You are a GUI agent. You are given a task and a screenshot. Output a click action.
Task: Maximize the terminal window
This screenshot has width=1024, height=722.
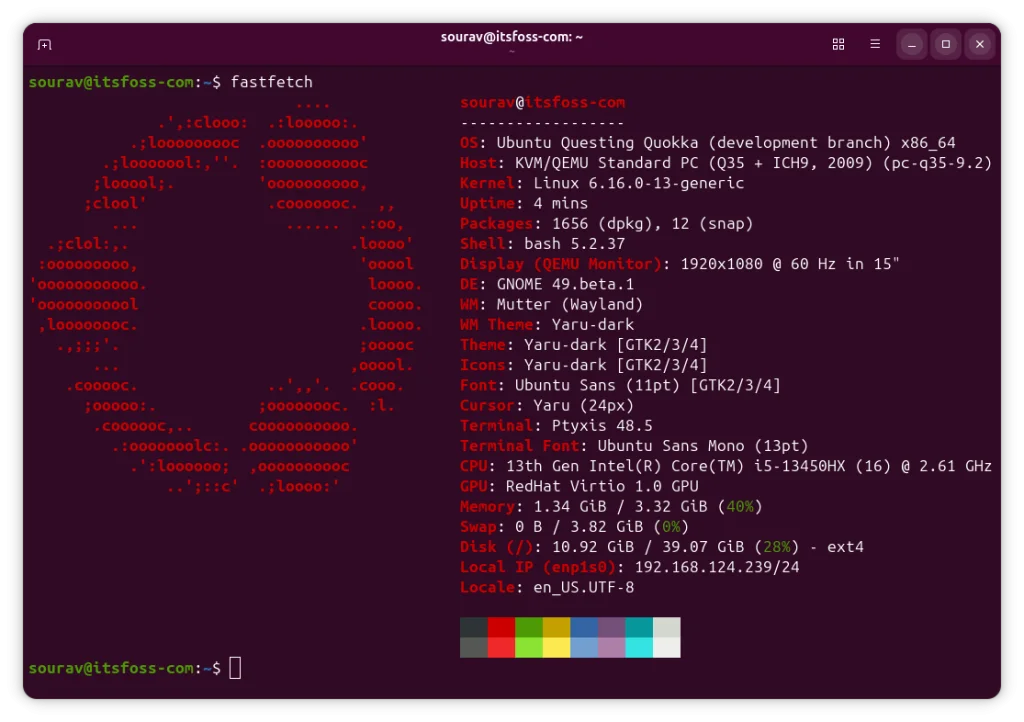[x=945, y=44]
